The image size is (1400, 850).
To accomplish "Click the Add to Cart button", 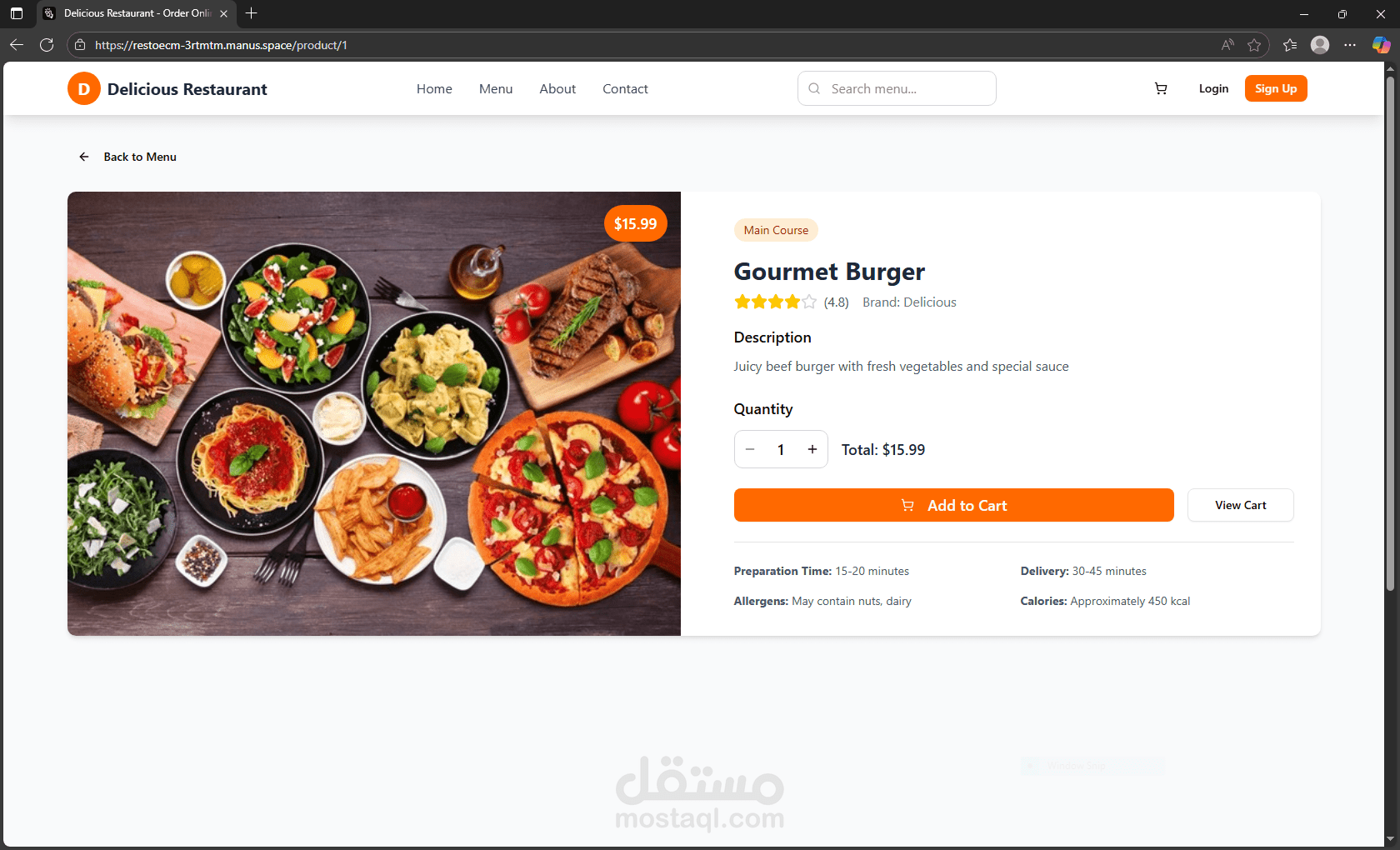I will (x=953, y=505).
